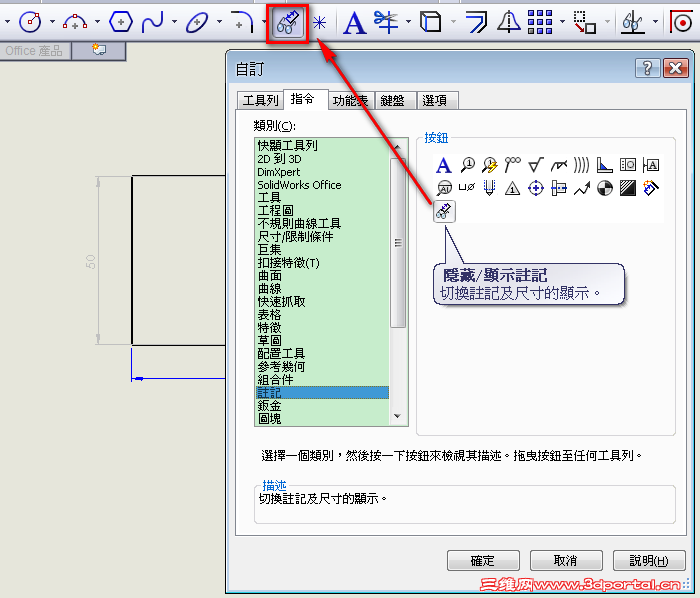The image size is (700, 598).
Task: Click the Area Hatch/Fill button
Action: click(x=628, y=188)
